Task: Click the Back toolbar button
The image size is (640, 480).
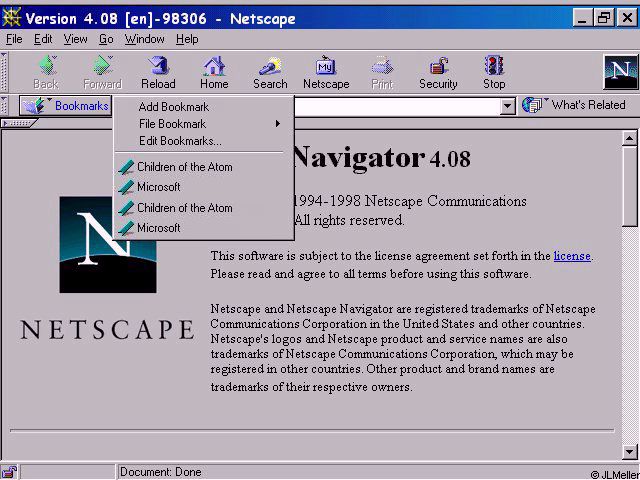Action: pyautogui.click(x=46, y=73)
